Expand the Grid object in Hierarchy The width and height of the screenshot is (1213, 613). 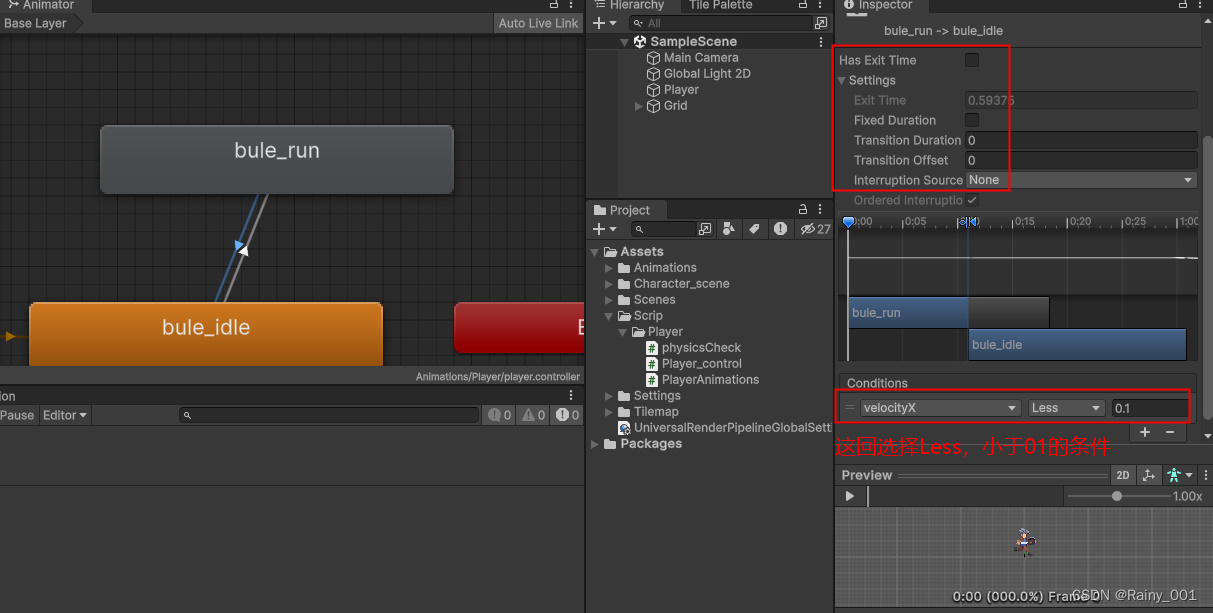640,106
